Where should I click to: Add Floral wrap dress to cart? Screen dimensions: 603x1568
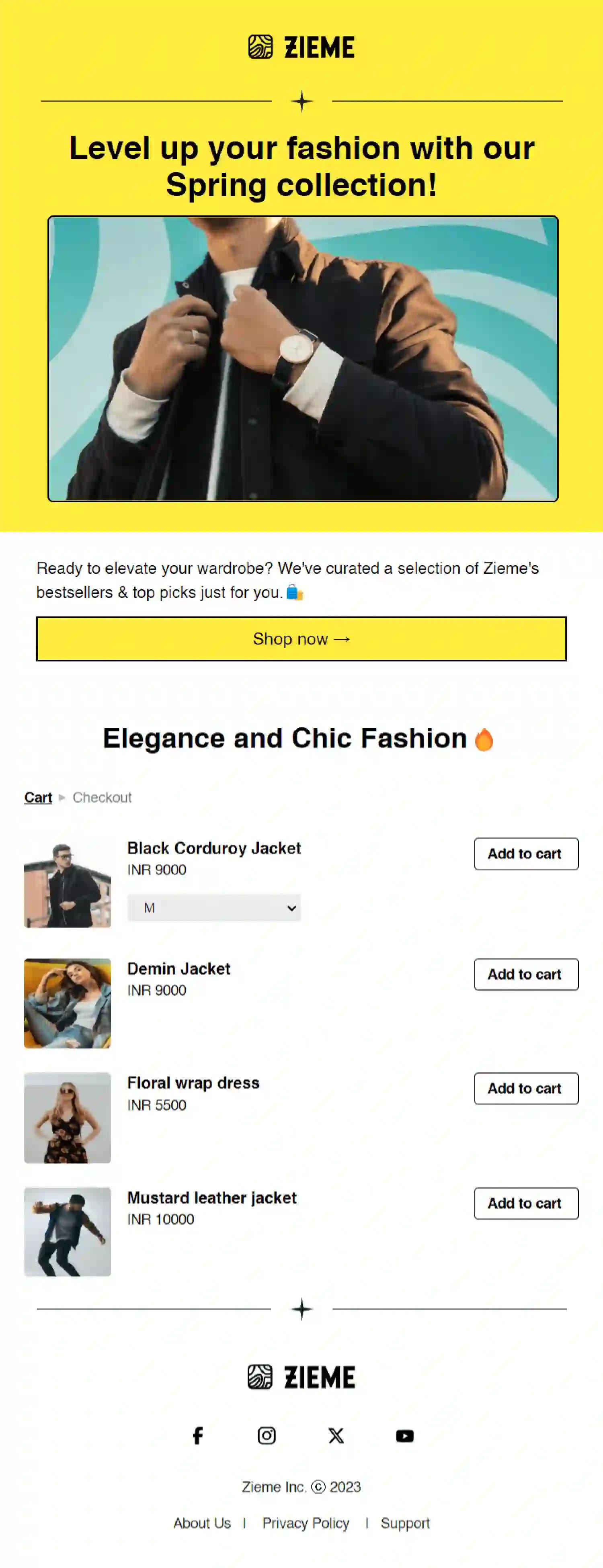click(526, 1088)
